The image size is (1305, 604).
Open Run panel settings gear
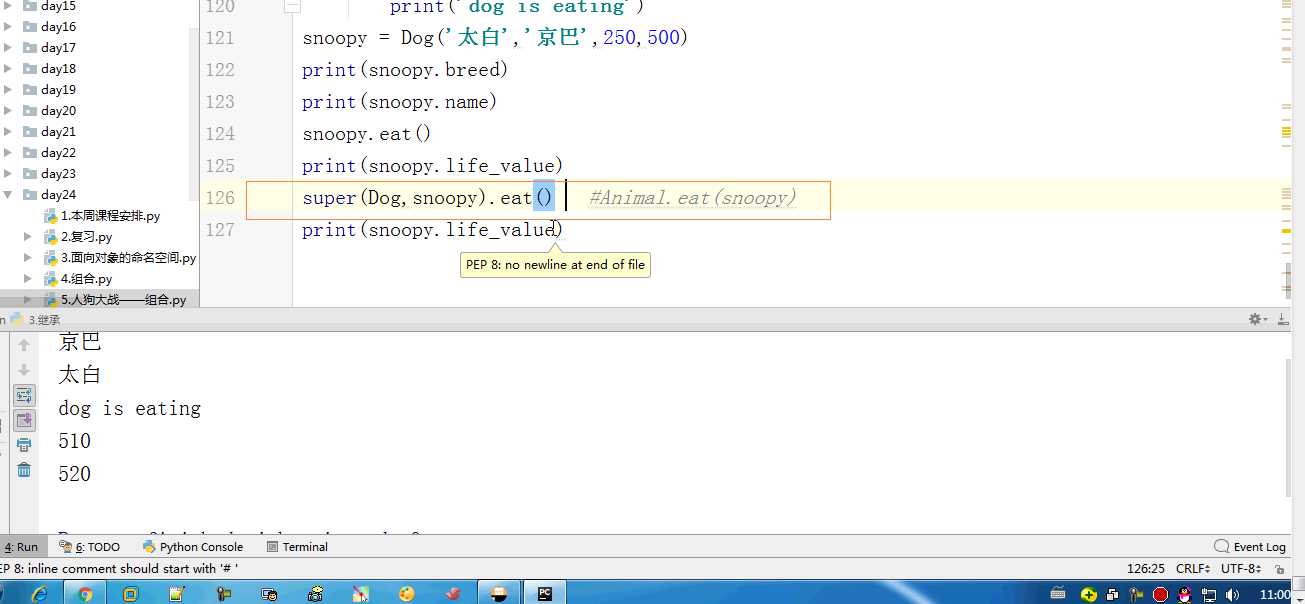coord(1256,319)
